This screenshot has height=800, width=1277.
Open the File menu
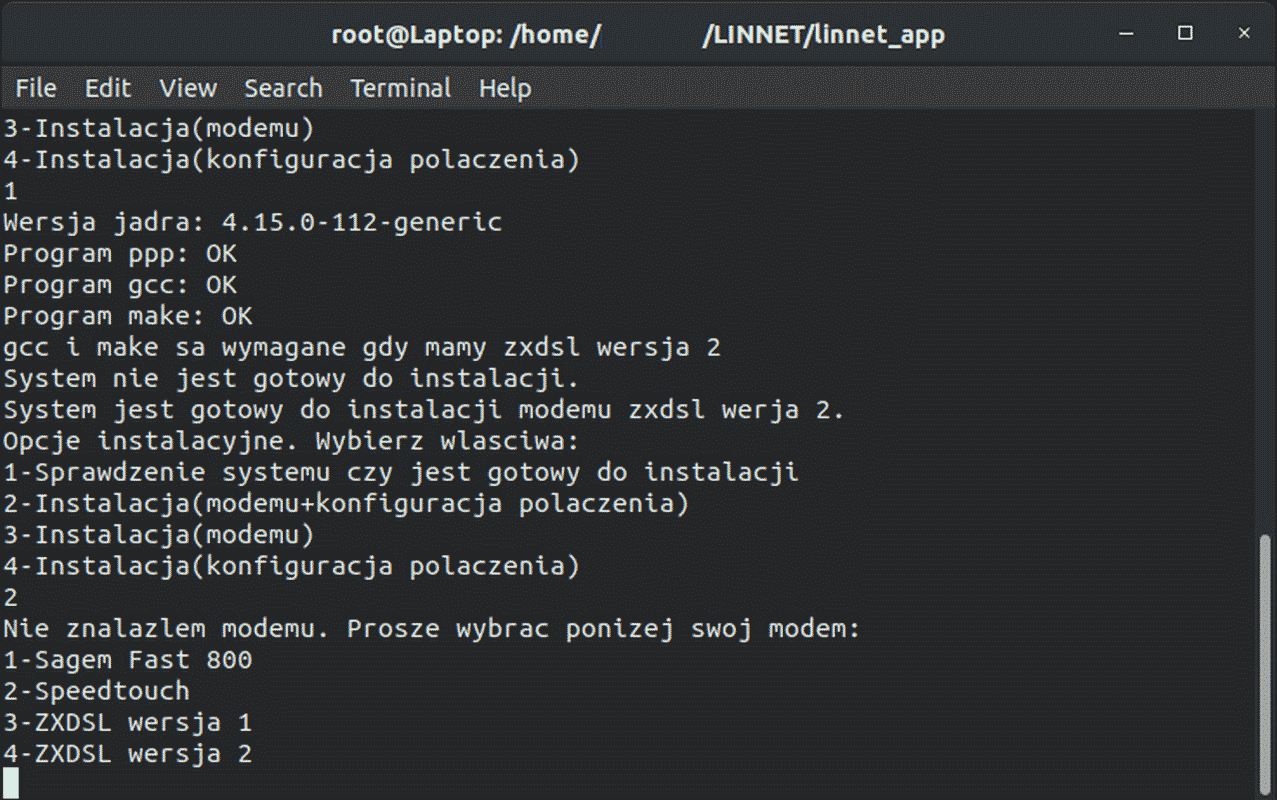(x=36, y=88)
